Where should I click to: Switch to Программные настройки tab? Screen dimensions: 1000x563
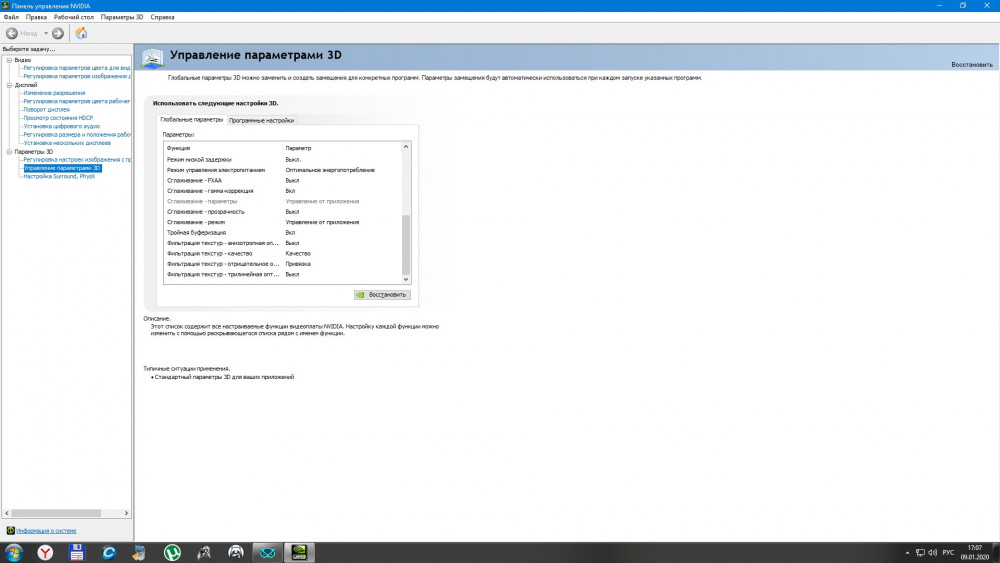[x=261, y=121]
